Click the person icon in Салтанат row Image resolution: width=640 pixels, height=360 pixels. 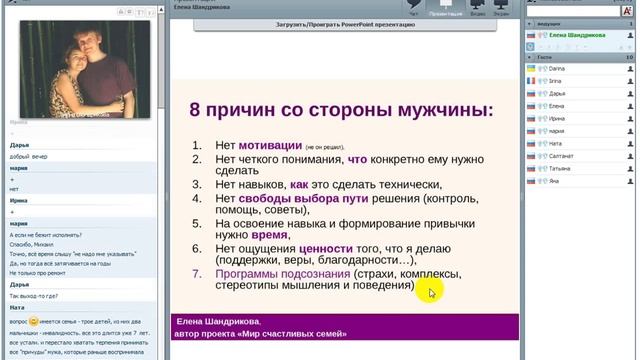[x=630, y=156]
